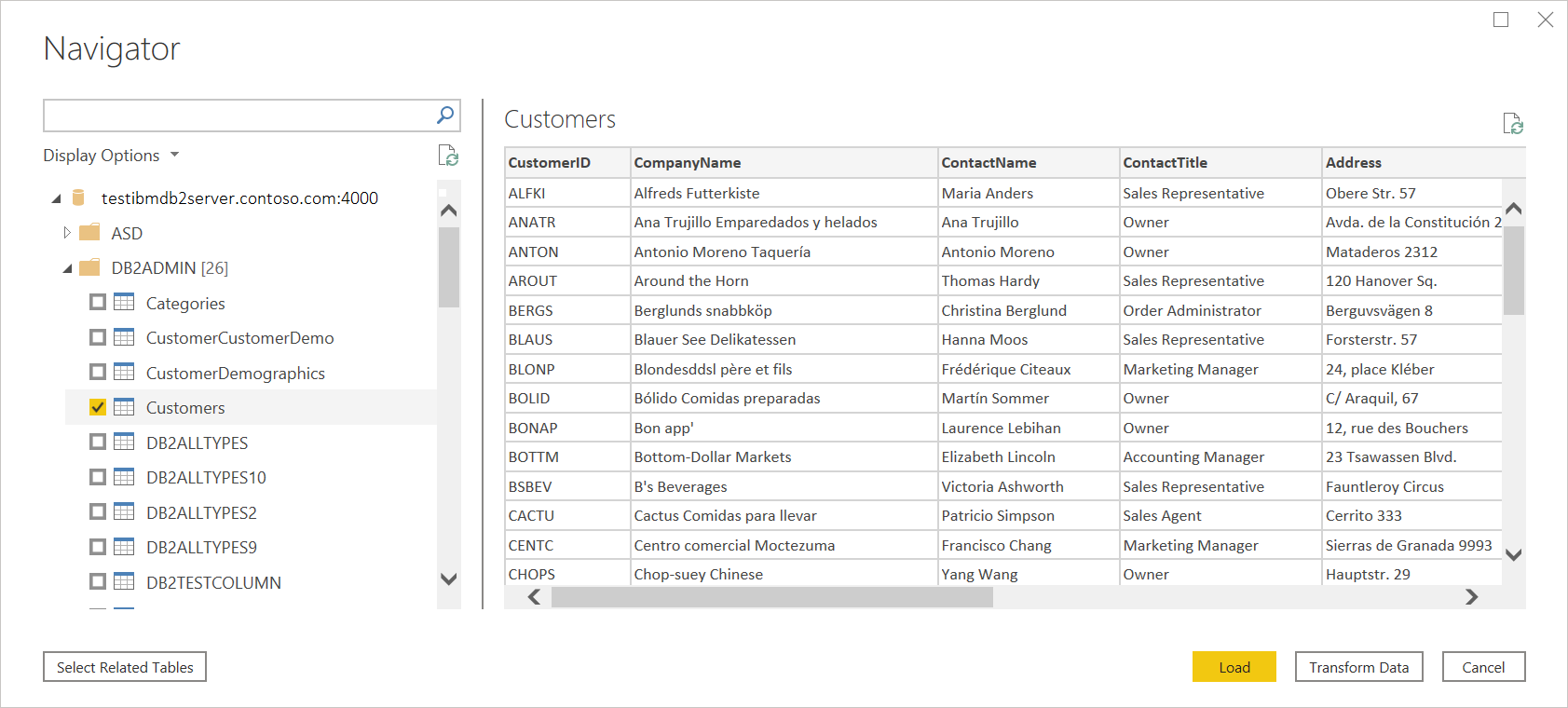
Task: Click the DB2ADMIN folder icon
Action: pyautogui.click(x=89, y=268)
